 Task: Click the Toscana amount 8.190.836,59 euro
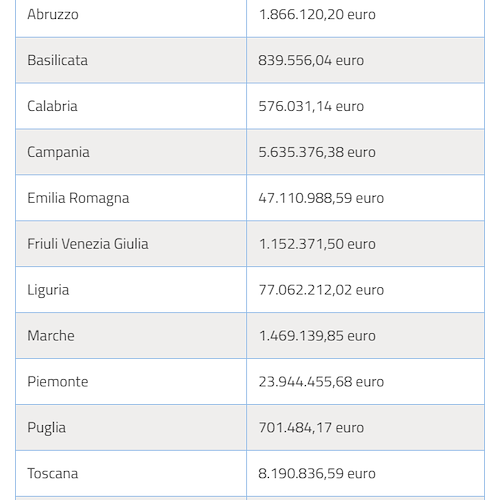pos(317,473)
